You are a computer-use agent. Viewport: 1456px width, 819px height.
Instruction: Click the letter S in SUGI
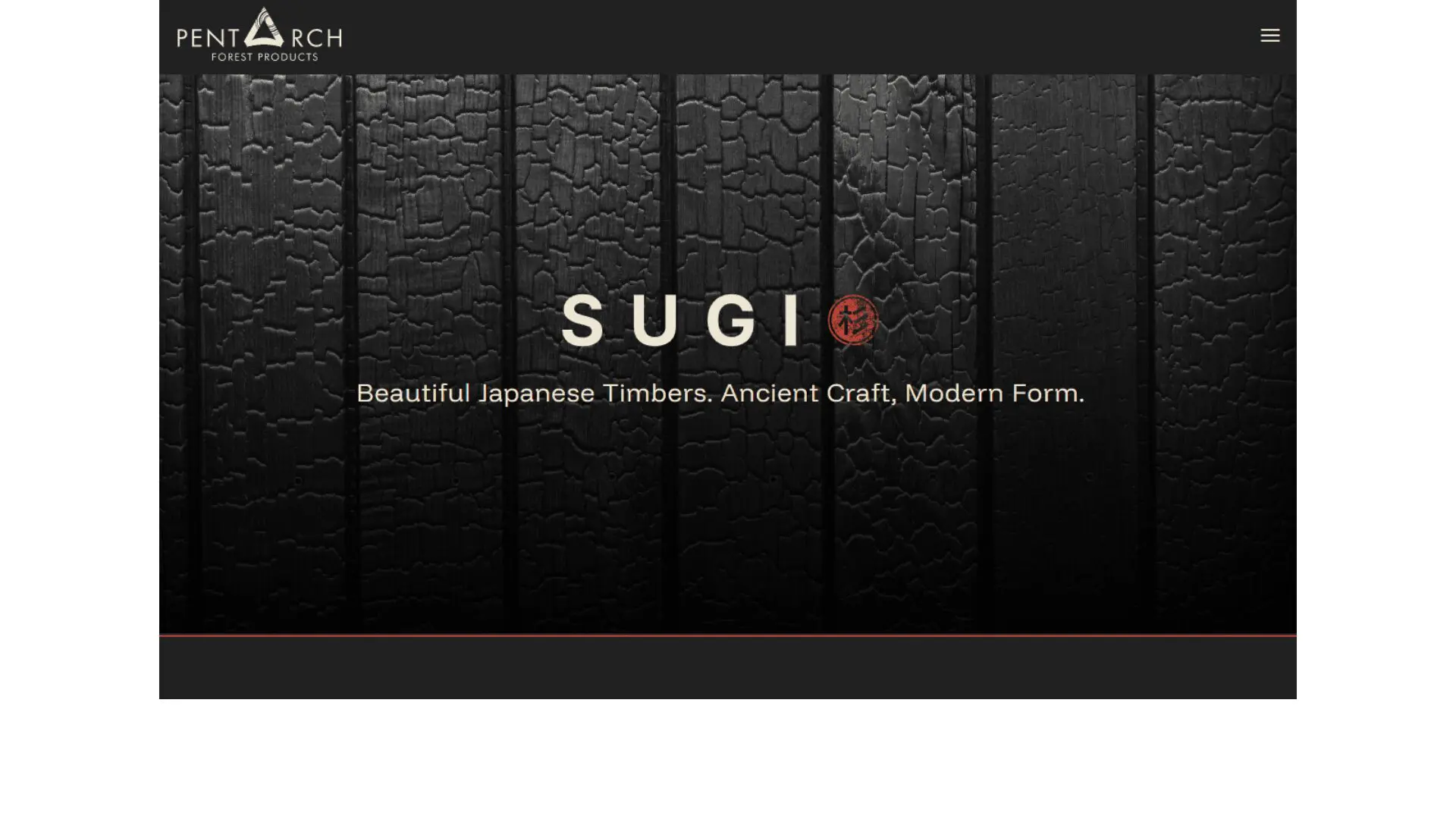[582, 321]
